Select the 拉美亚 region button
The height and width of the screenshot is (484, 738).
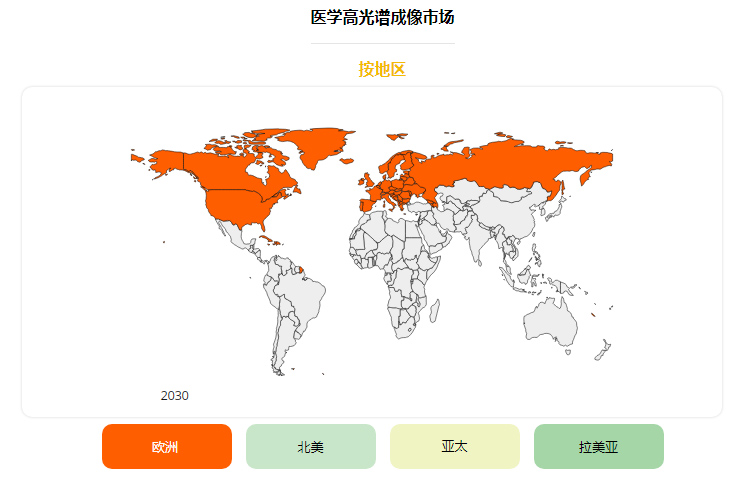coord(599,446)
